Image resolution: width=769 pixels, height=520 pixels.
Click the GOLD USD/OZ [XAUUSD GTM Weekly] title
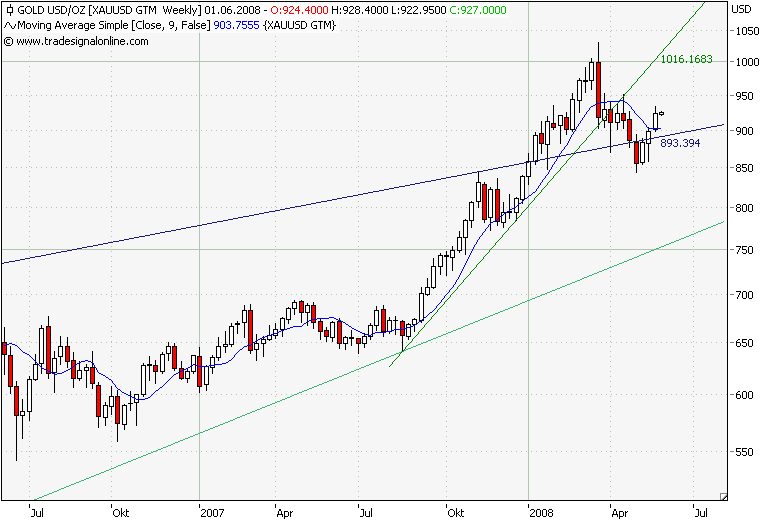pos(109,10)
